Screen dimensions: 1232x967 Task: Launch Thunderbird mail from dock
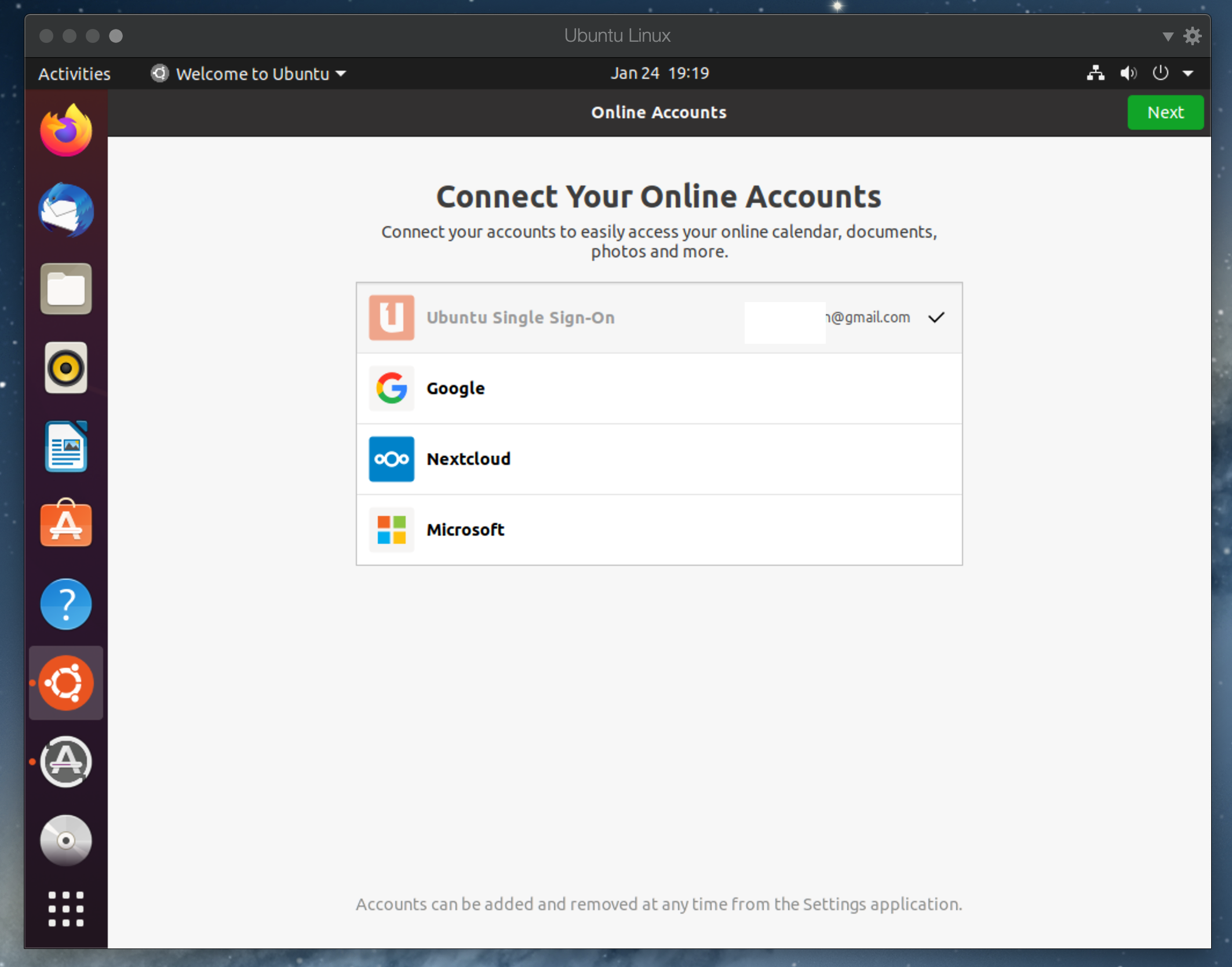(x=65, y=210)
